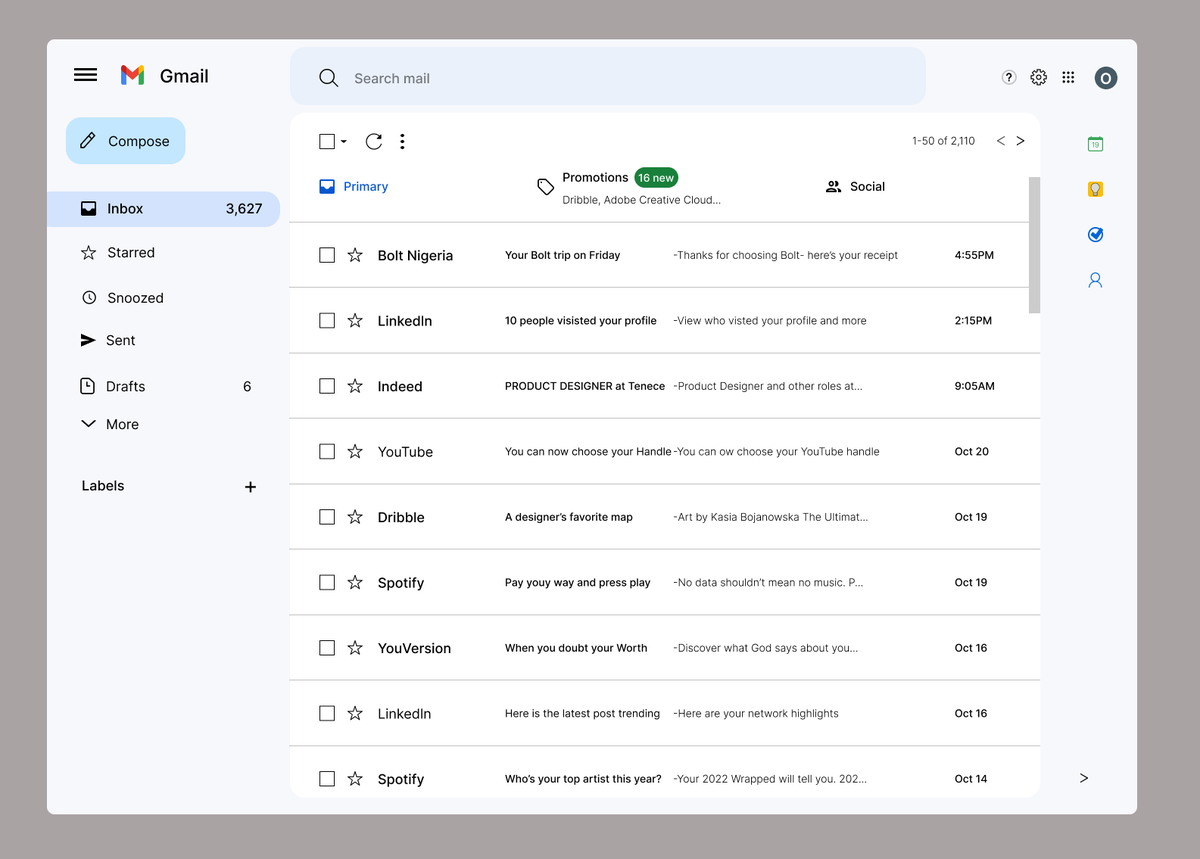Select the YouTube email checkbox
1200x859 pixels.
pos(327,451)
